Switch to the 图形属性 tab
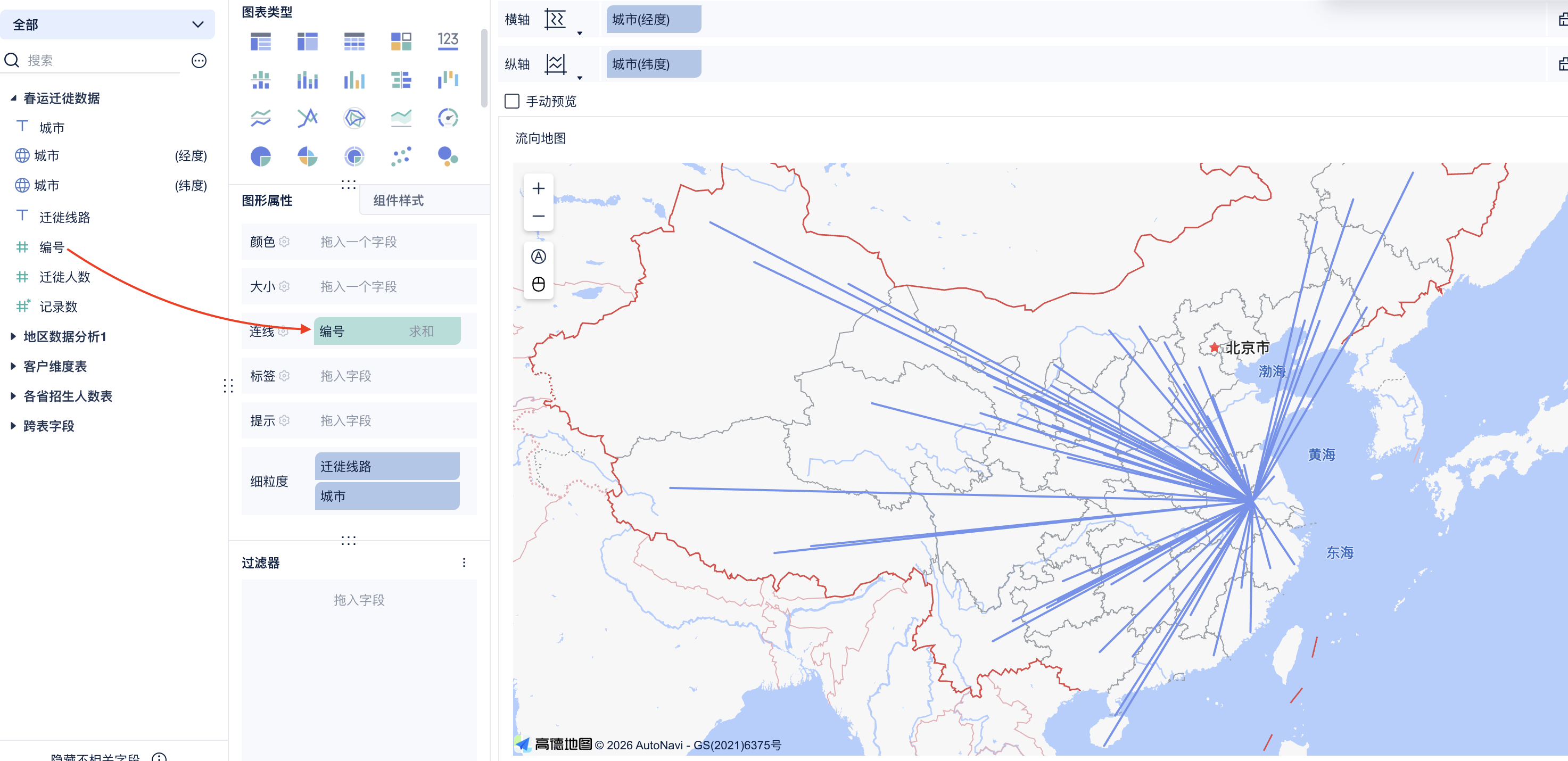The width and height of the screenshot is (1568, 761). click(x=267, y=200)
